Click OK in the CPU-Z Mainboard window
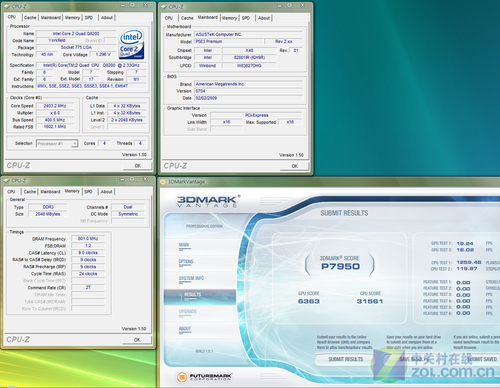This screenshot has width=500, height=388. point(295,166)
